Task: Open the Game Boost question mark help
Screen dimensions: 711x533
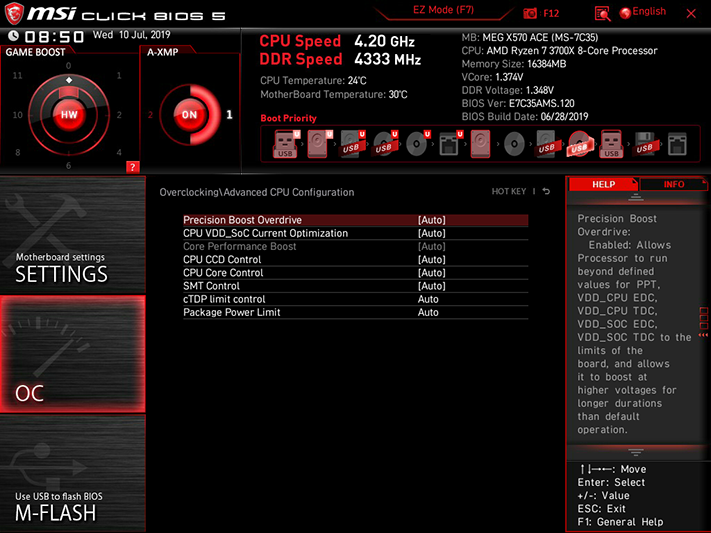Action: (132, 167)
